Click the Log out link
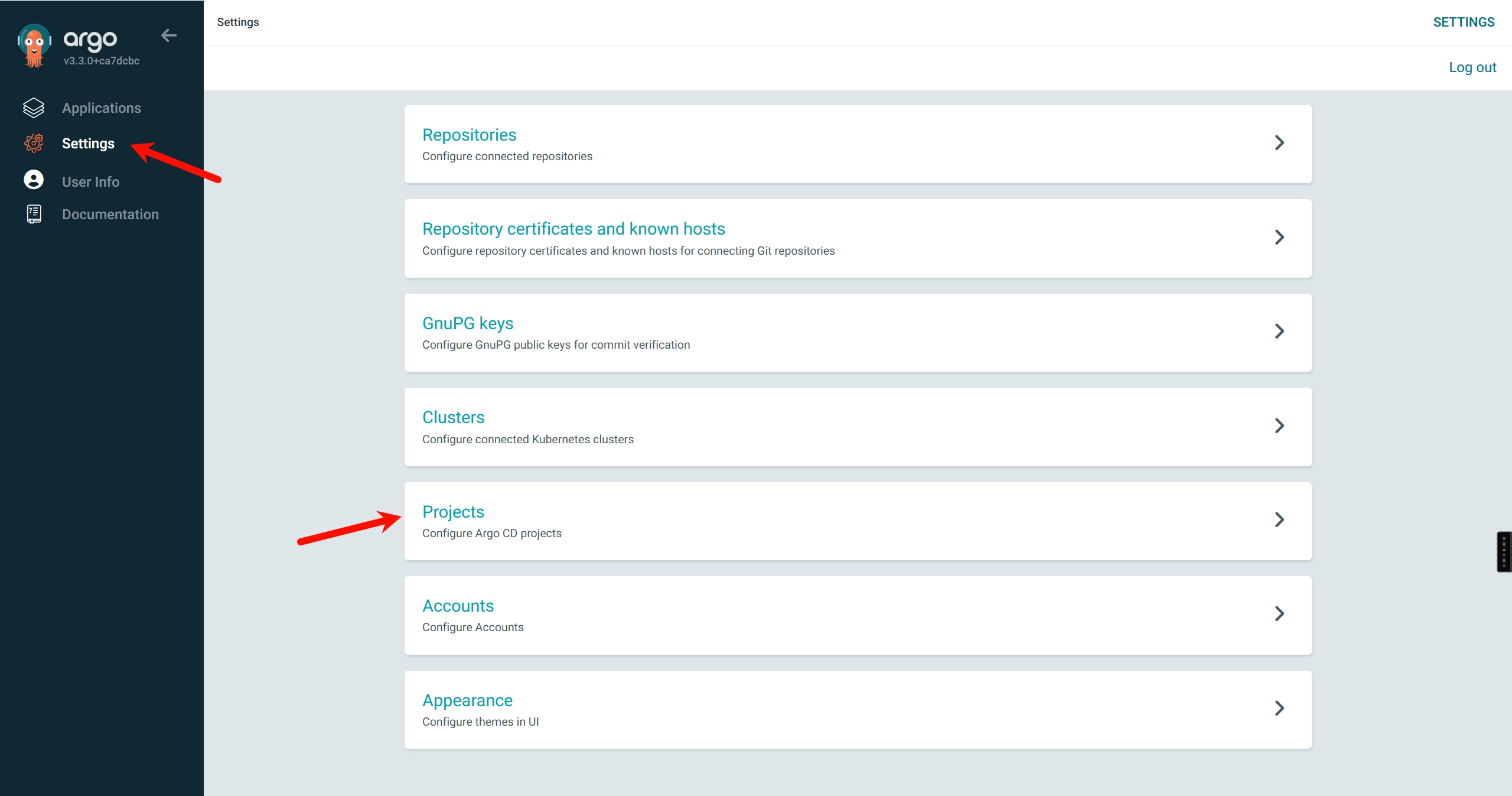The image size is (1512, 796). (1472, 67)
